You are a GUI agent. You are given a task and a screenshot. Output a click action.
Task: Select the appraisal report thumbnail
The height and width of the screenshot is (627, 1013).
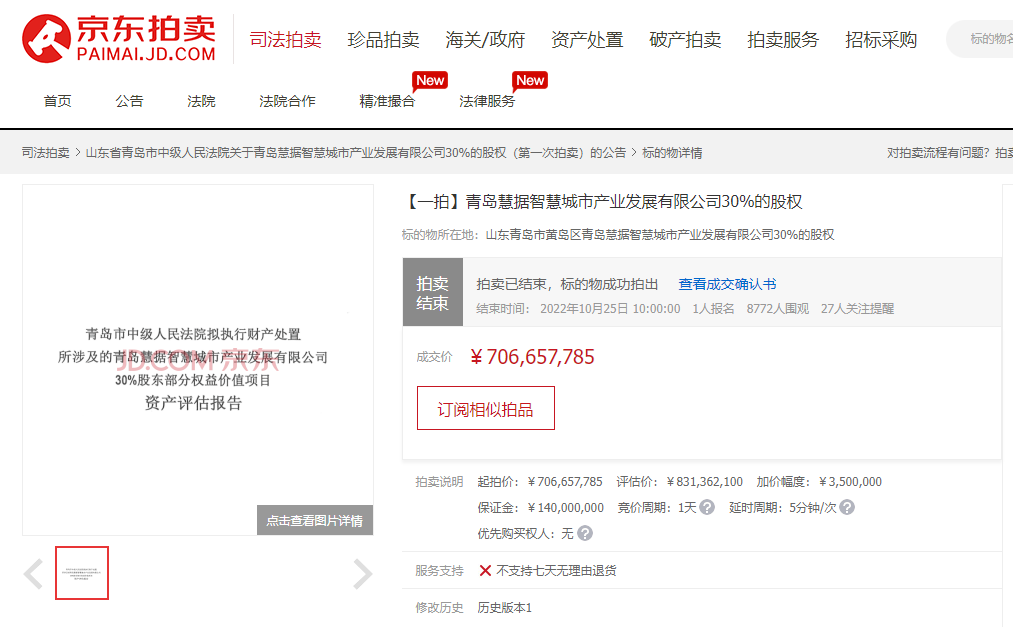(82, 573)
